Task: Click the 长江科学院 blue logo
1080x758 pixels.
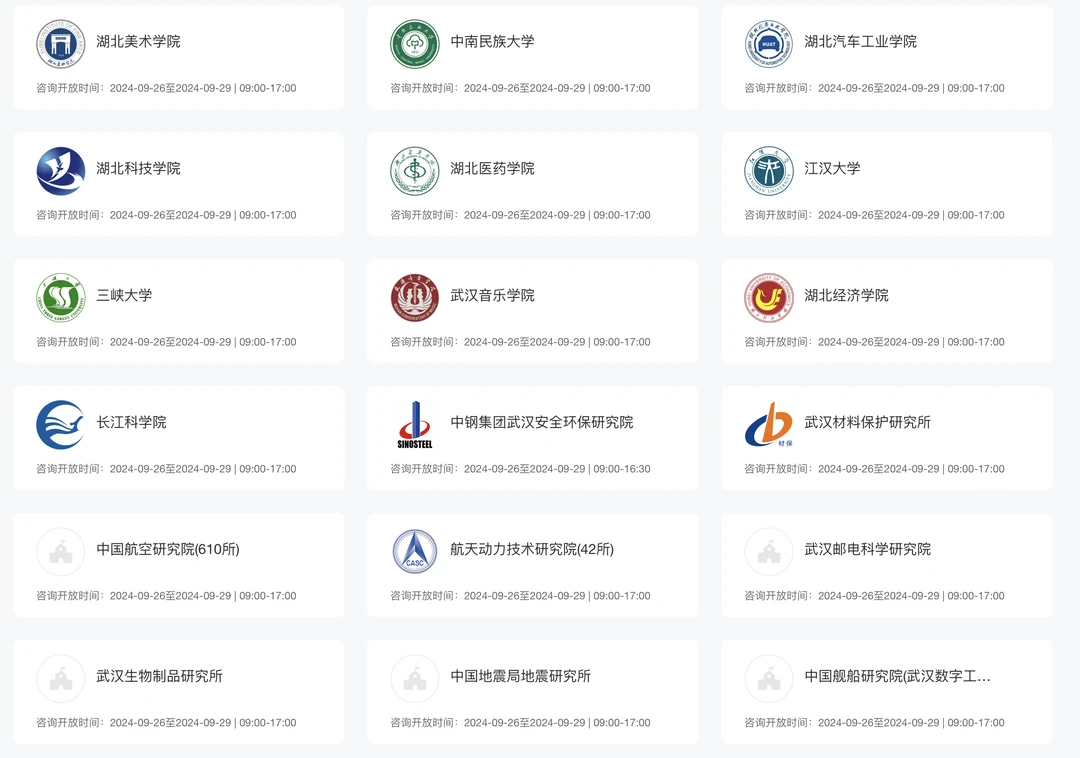Action: [x=61, y=425]
